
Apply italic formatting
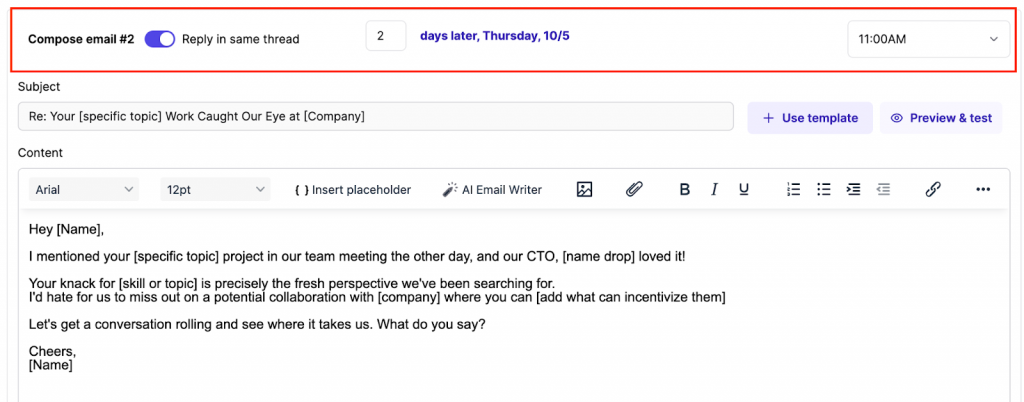(714, 189)
